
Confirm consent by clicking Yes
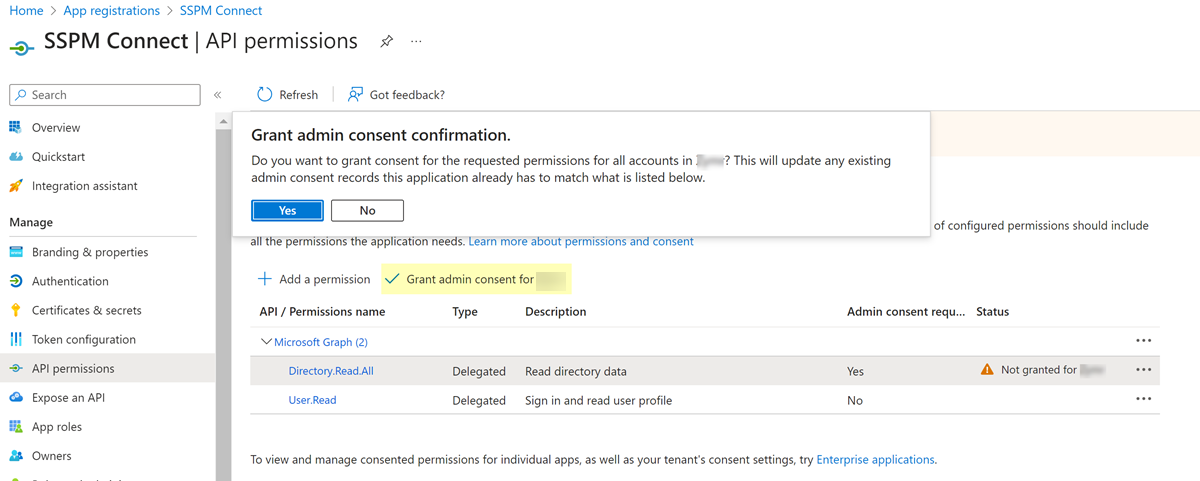pos(287,211)
